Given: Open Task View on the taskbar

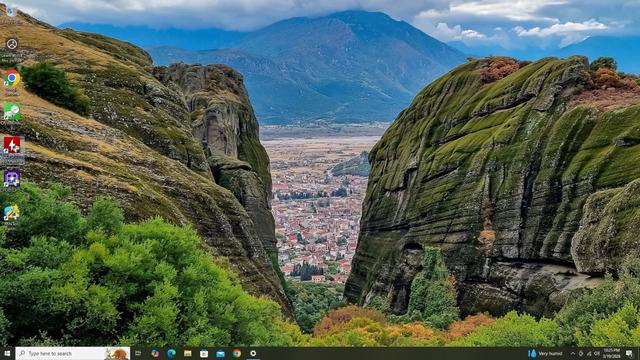Looking at the screenshot, I should tap(138, 353).
